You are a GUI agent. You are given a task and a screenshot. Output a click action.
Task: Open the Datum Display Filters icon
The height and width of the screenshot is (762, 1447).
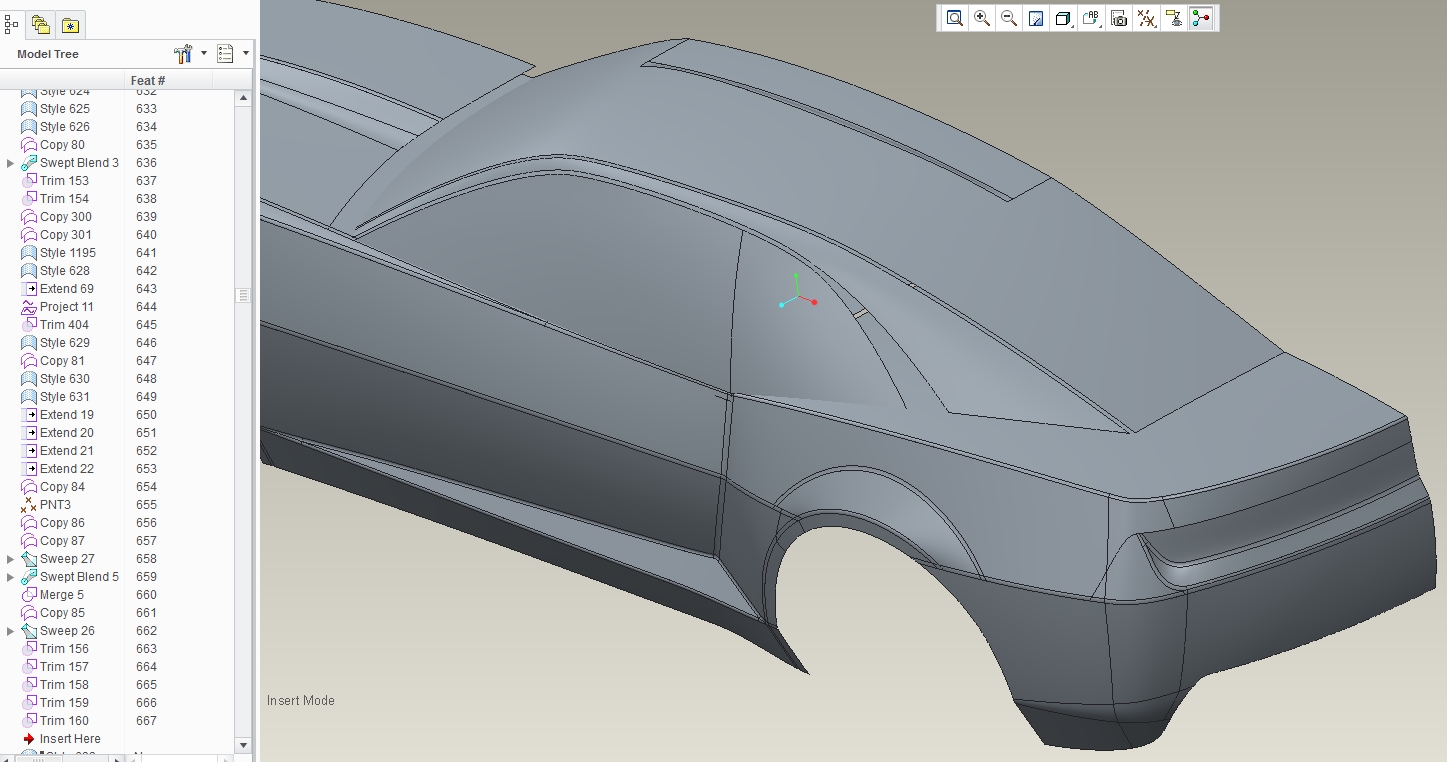(1147, 18)
